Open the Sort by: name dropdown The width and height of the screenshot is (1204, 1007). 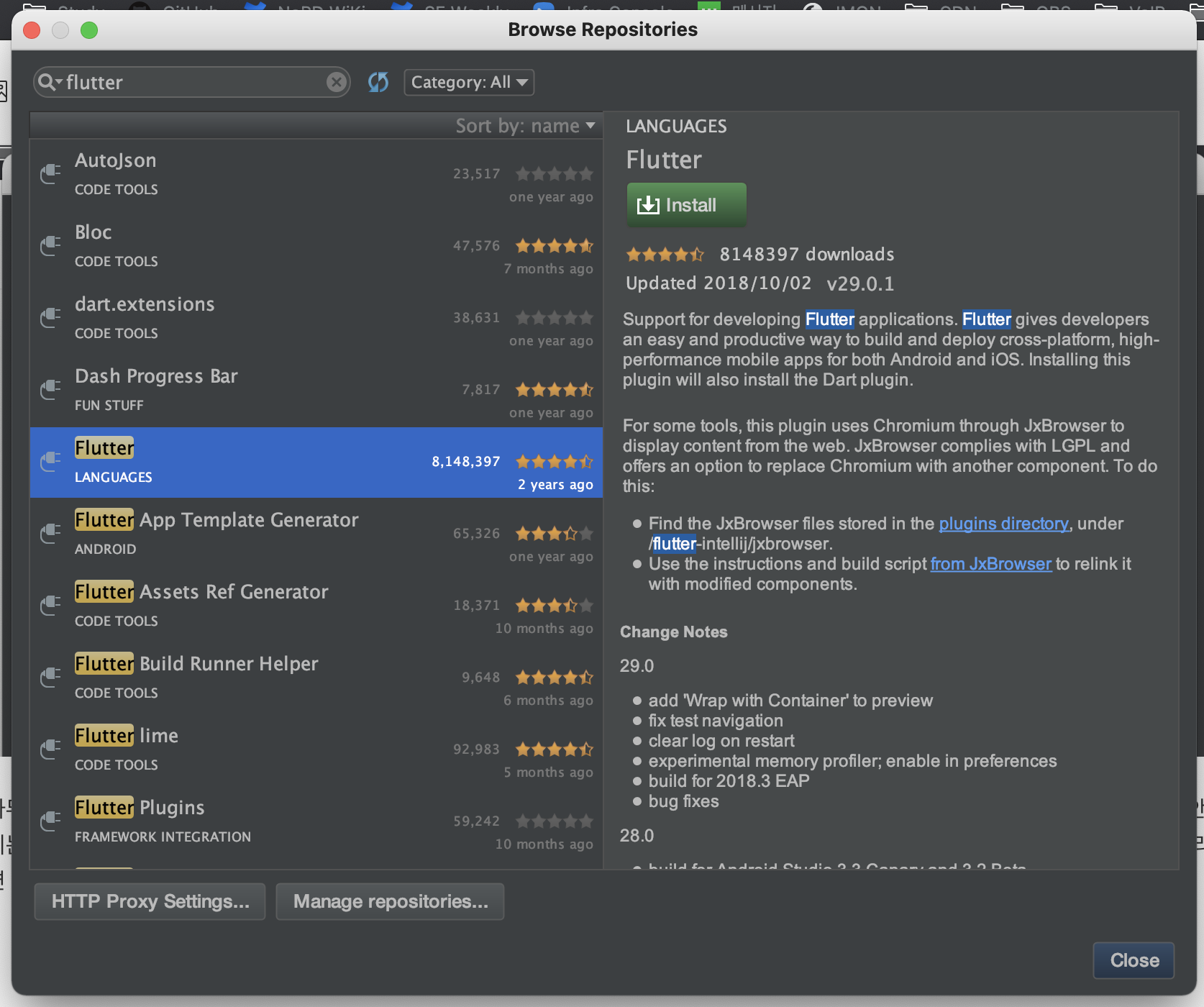pos(525,126)
